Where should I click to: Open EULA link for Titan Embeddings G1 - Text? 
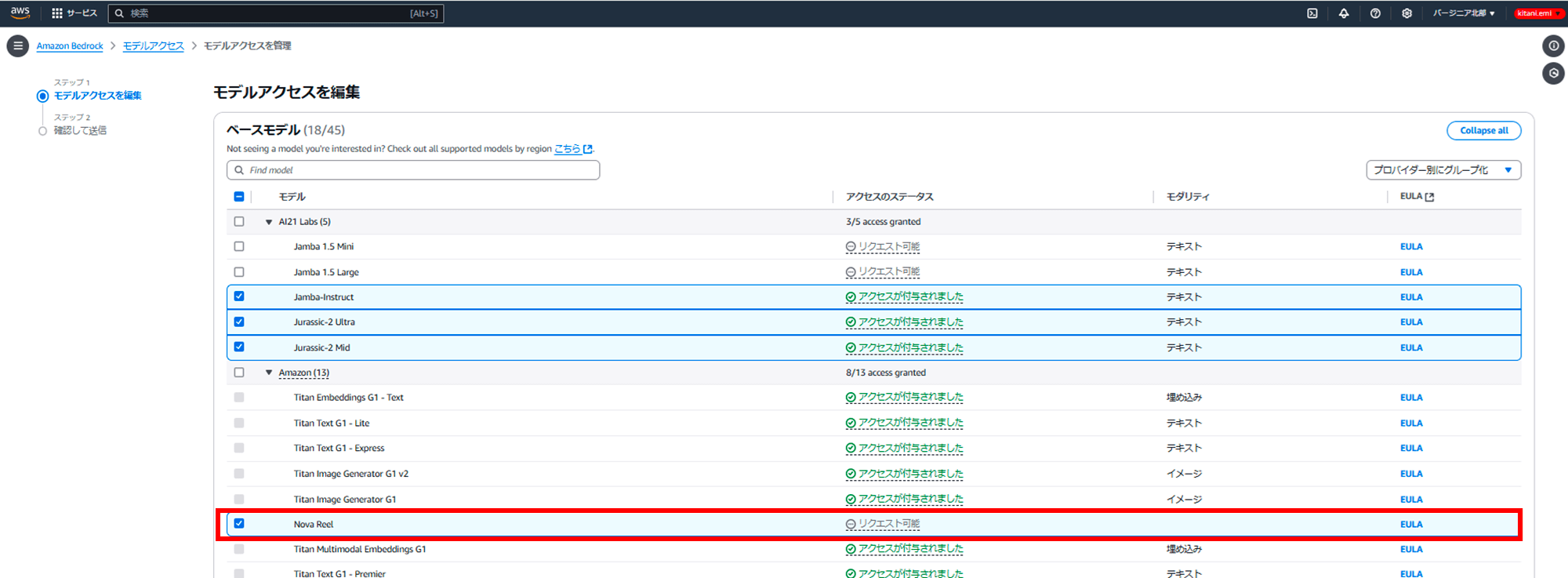tap(1411, 398)
